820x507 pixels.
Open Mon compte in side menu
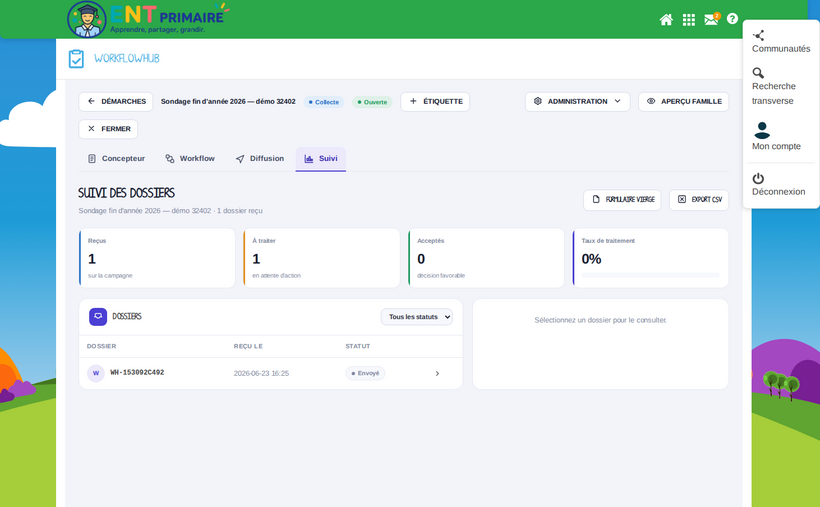776,137
